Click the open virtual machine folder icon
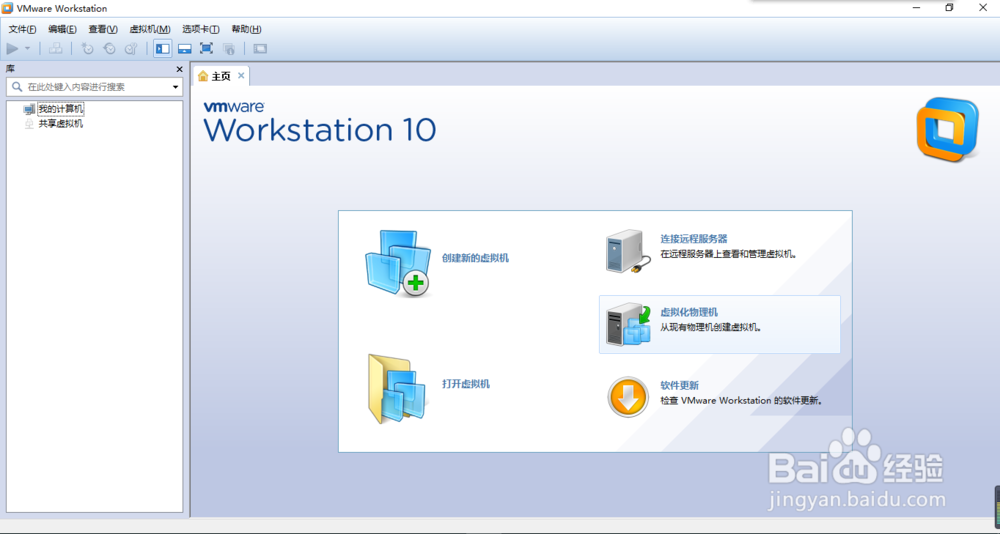 click(x=396, y=389)
